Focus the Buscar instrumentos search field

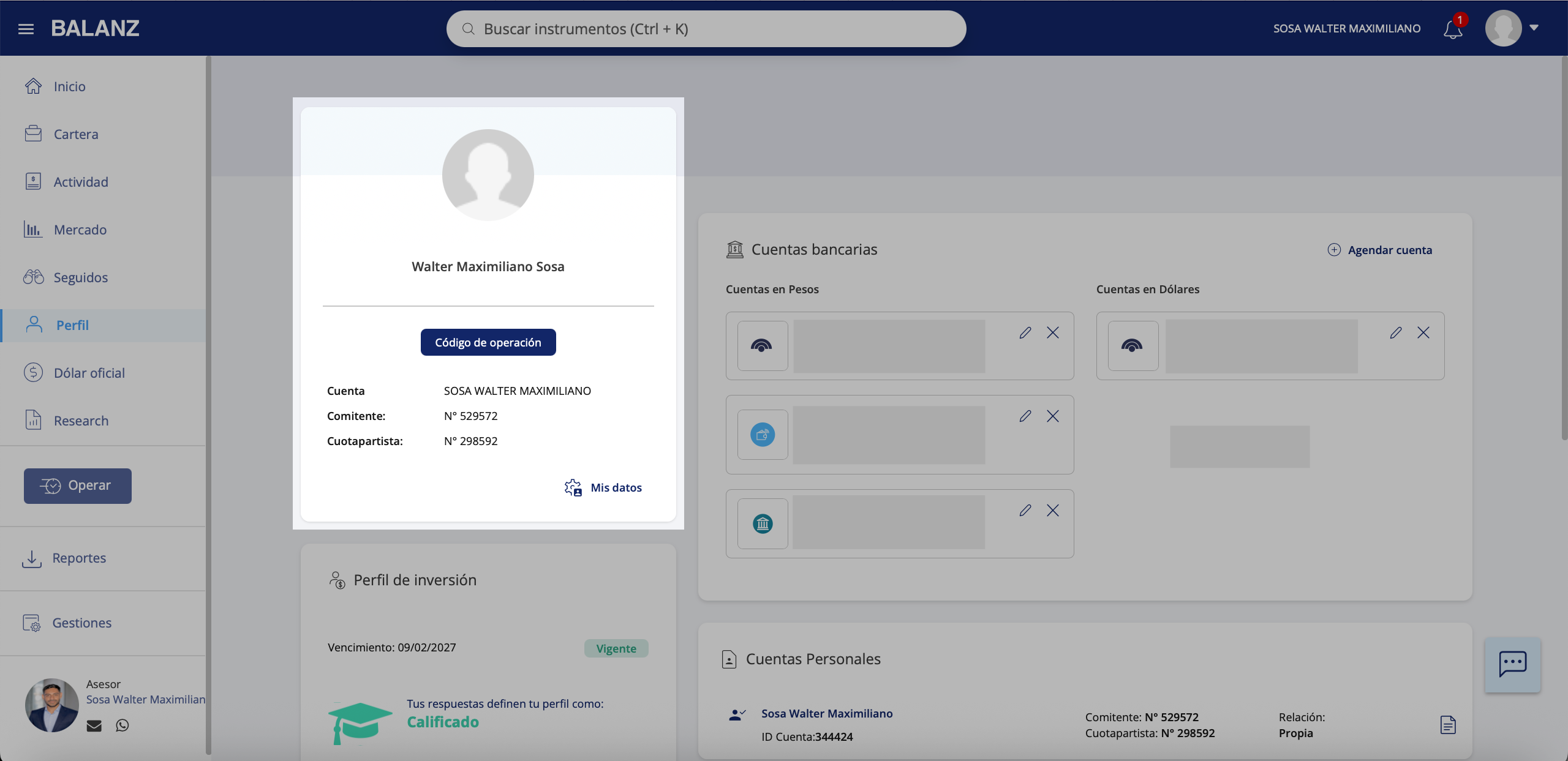(x=706, y=29)
